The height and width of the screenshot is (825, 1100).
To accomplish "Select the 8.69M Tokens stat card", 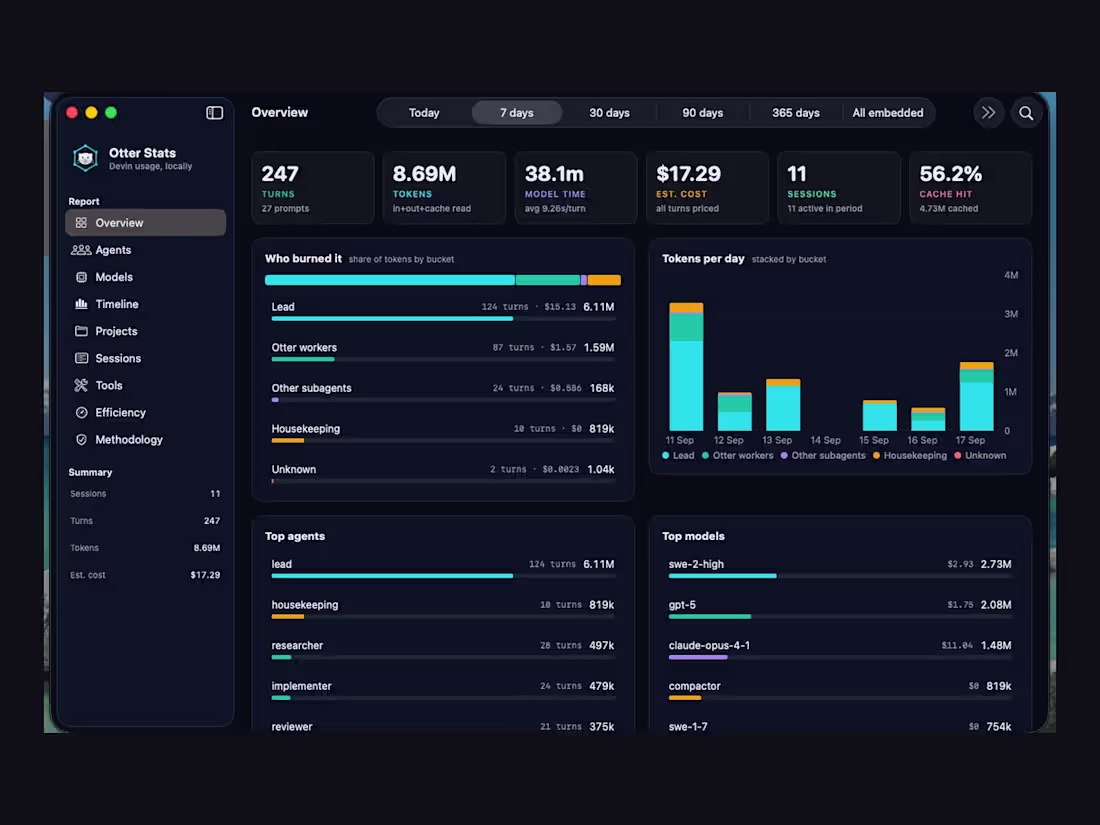I will click(x=444, y=188).
